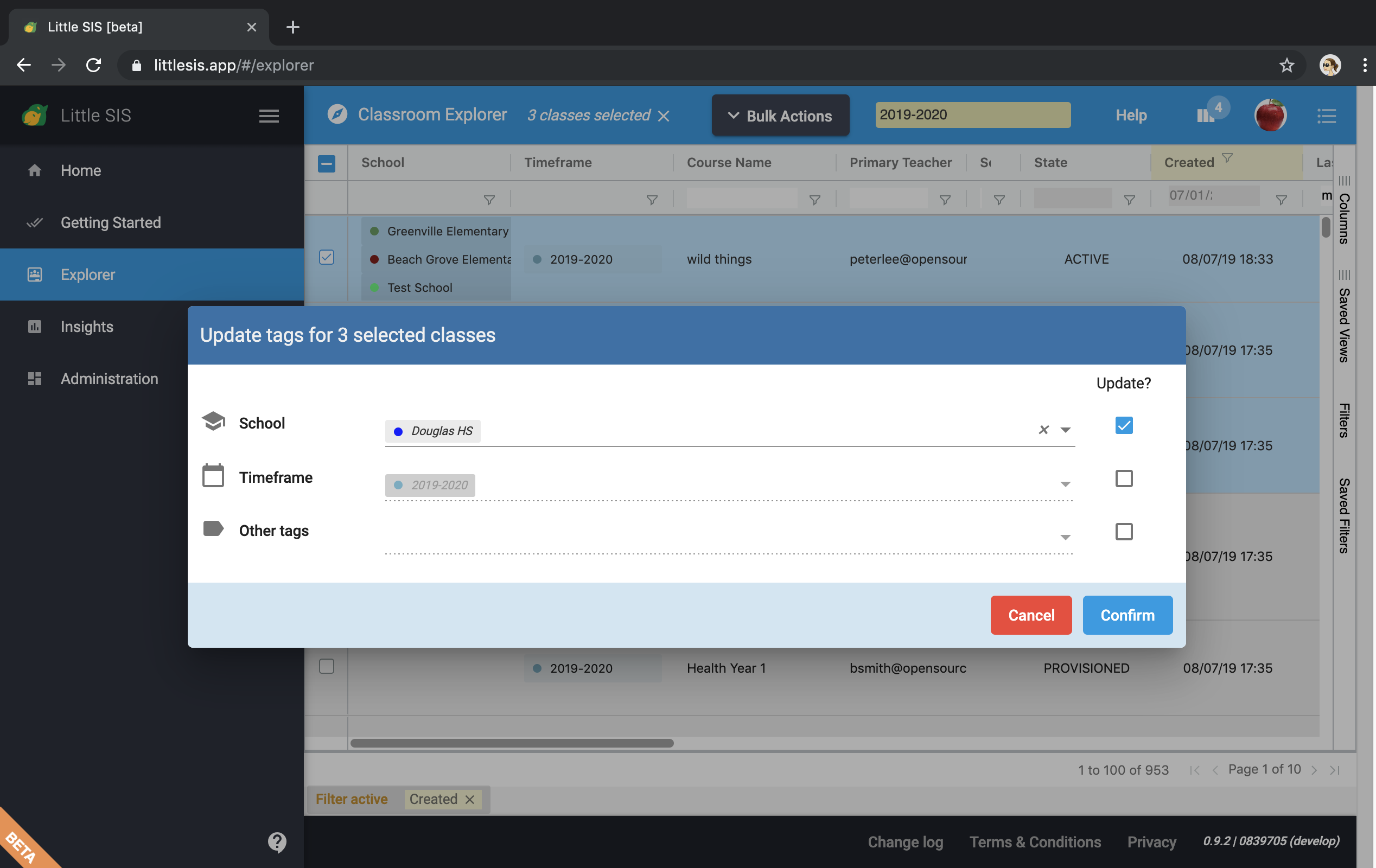This screenshot has width=1376, height=868.
Task: Click the help question mark icon at bottom
Action: click(x=277, y=841)
